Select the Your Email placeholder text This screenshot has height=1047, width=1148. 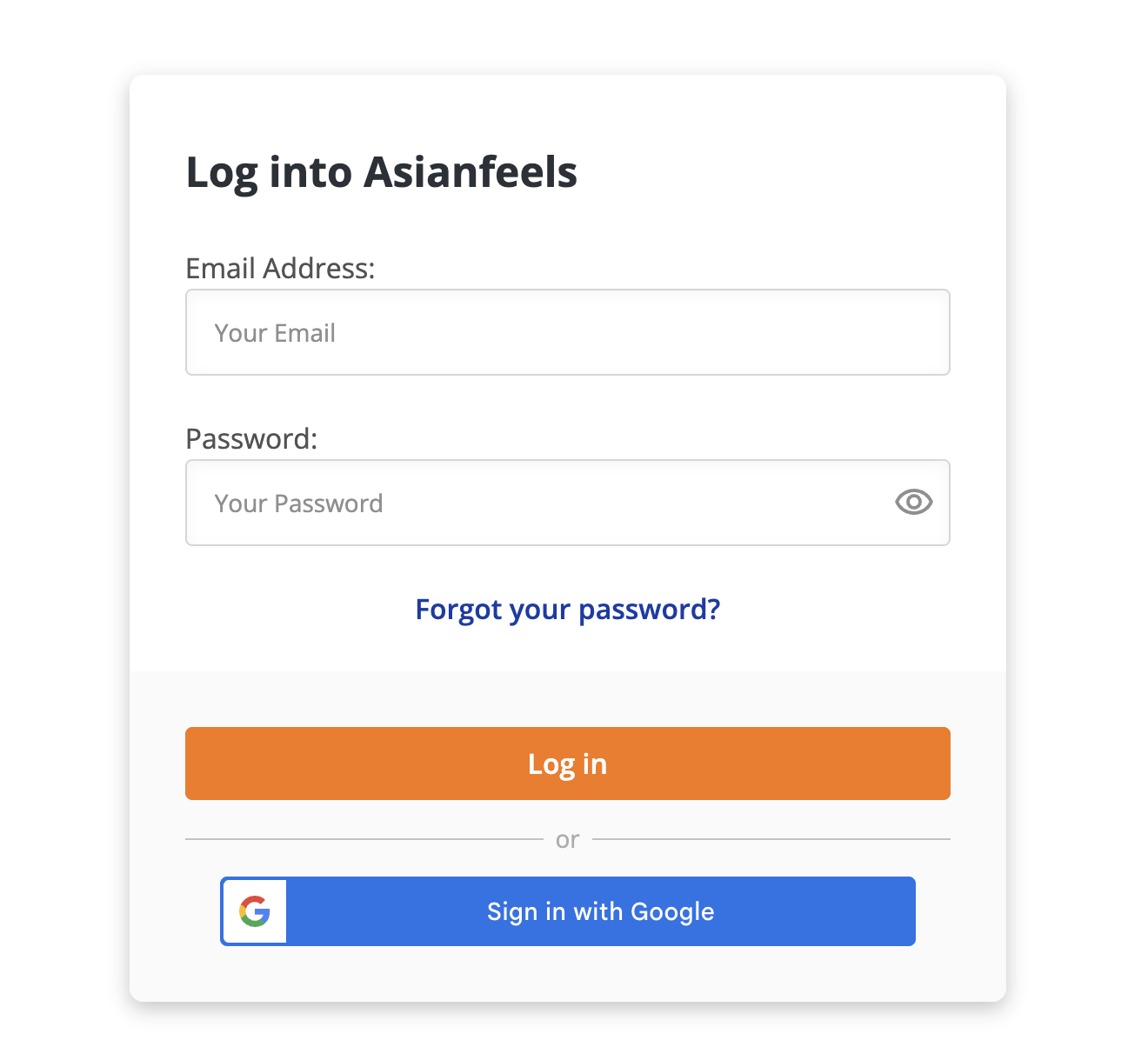click(x=275, y=333)
